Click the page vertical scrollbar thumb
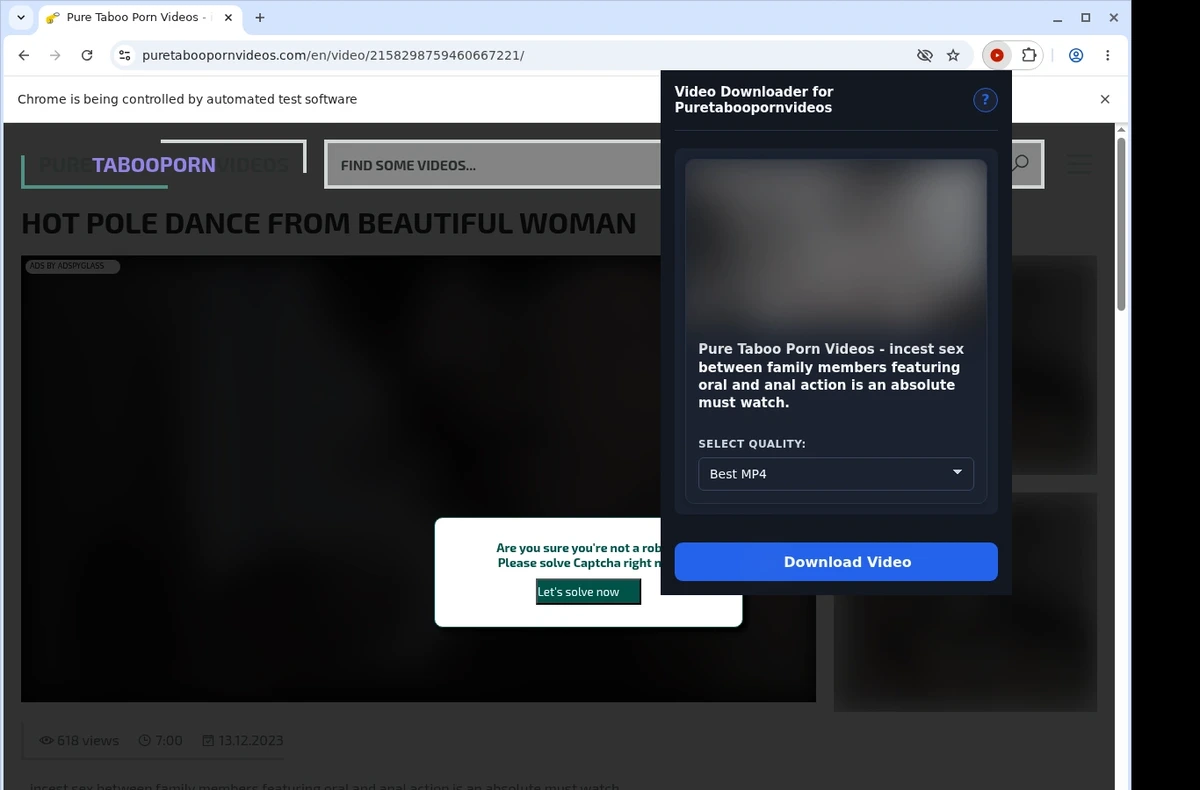The image size is (1200, 790). click(x=1121, y=224)
